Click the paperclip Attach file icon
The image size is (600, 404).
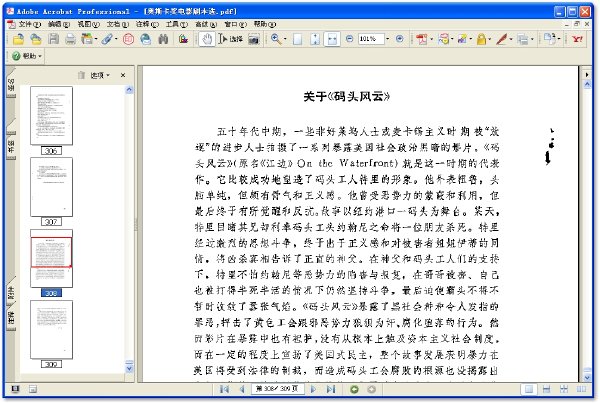pos(107,39)
